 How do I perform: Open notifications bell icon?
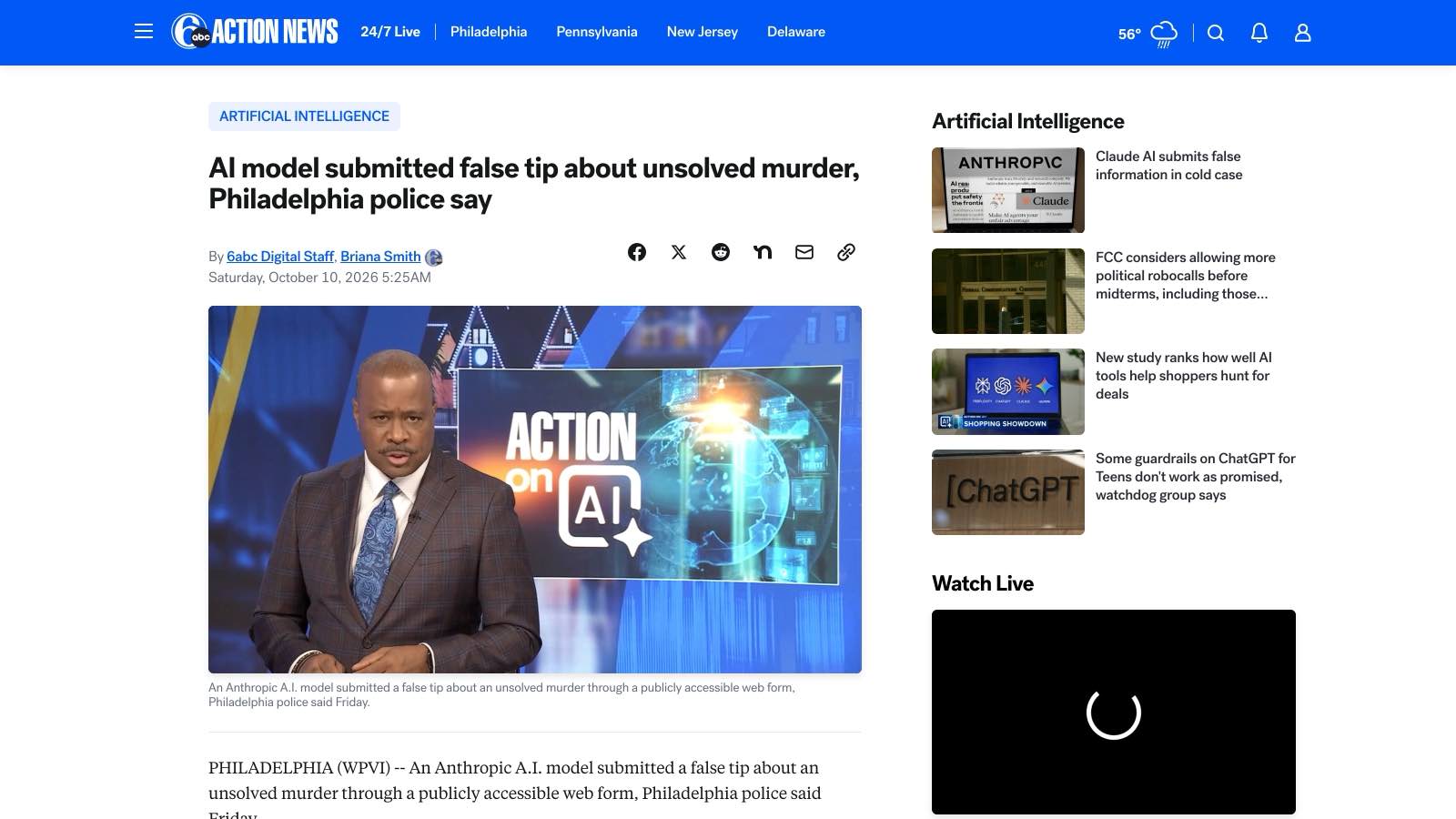pos(1259,33)
